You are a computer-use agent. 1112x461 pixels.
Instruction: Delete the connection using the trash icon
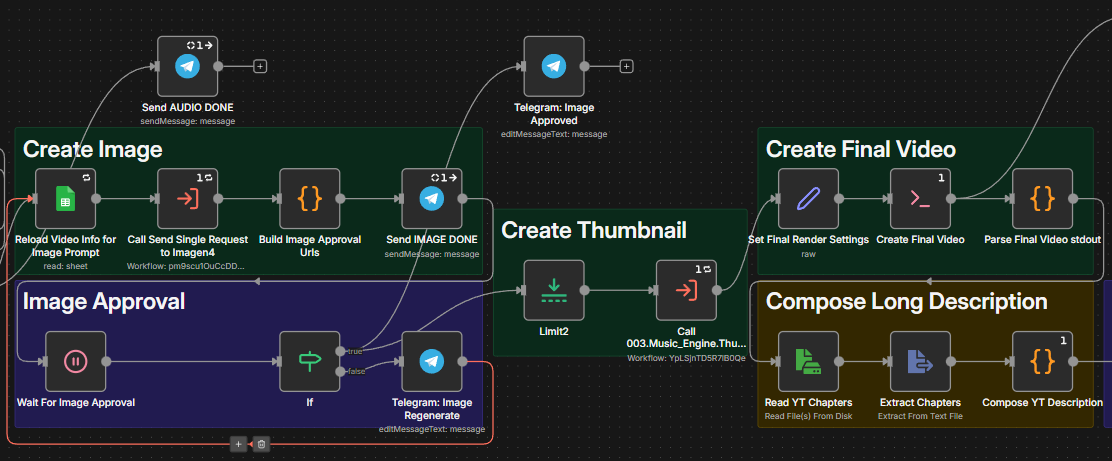coord(261,443)
